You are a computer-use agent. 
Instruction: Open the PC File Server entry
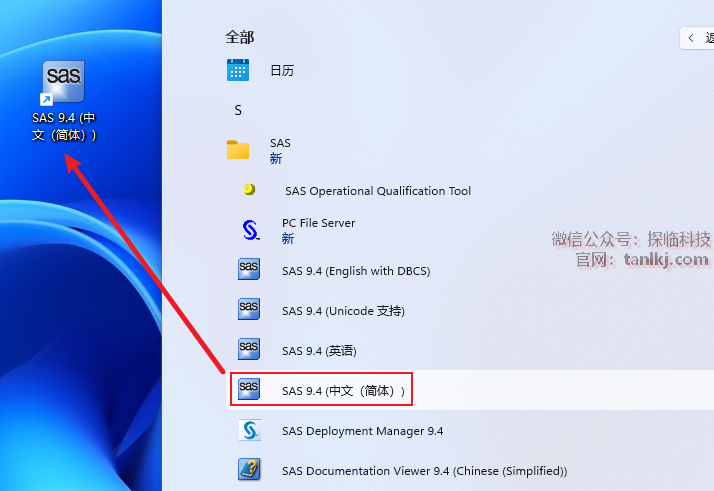pos(318,223)
